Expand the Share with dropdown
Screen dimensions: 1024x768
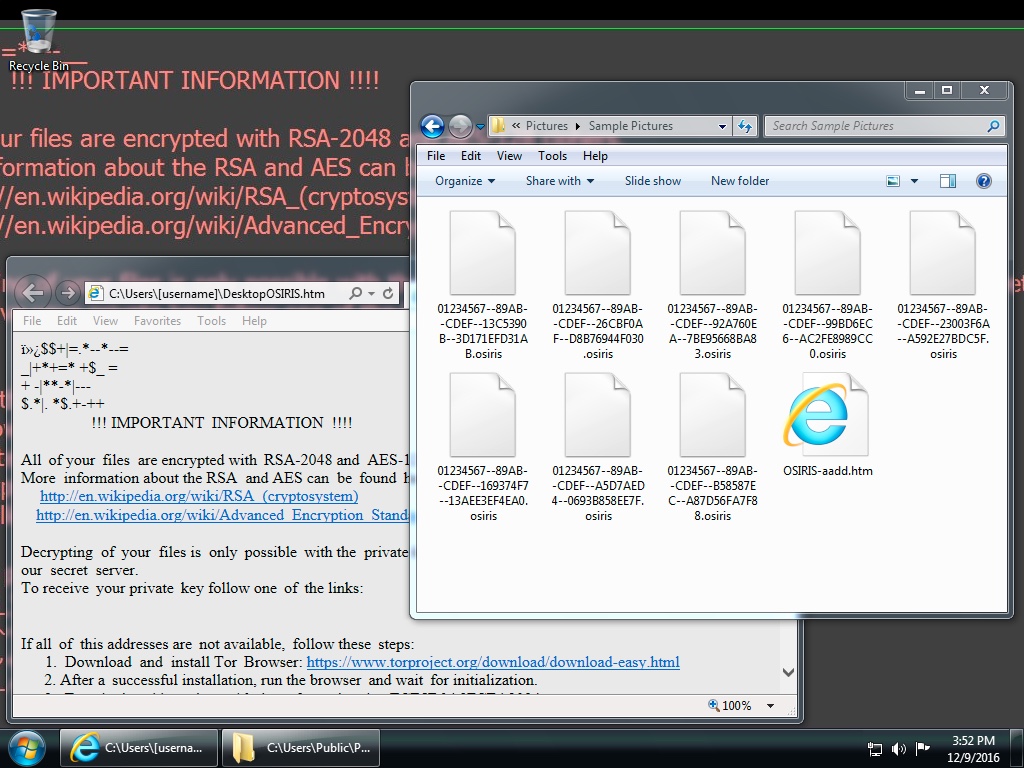559,181
